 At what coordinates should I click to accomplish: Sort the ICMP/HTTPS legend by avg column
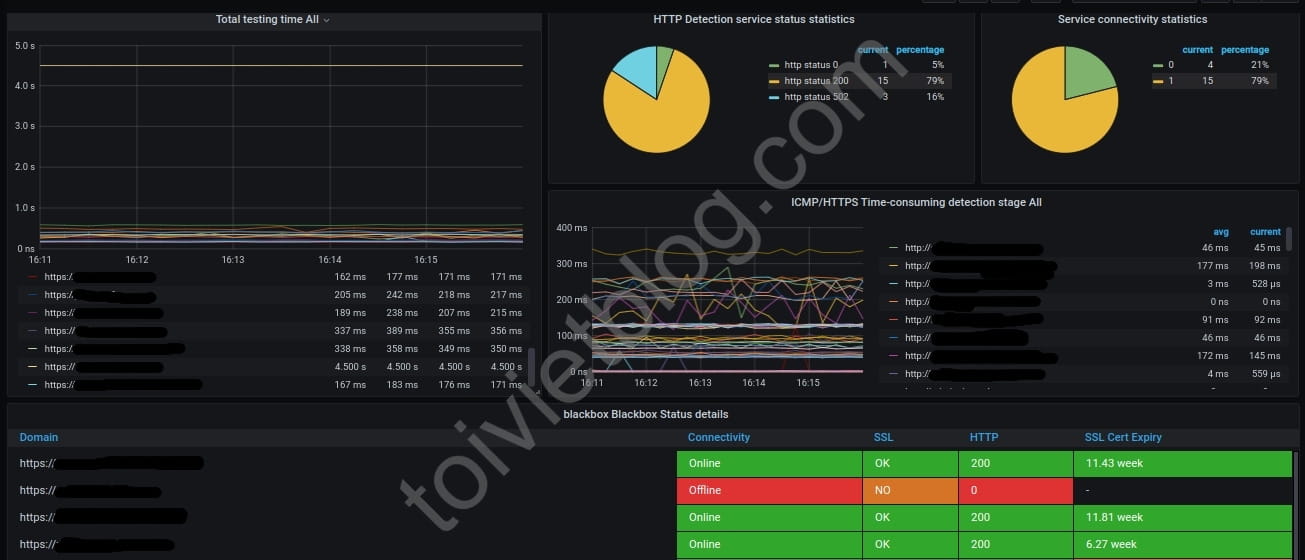(x=1221, y=232)
